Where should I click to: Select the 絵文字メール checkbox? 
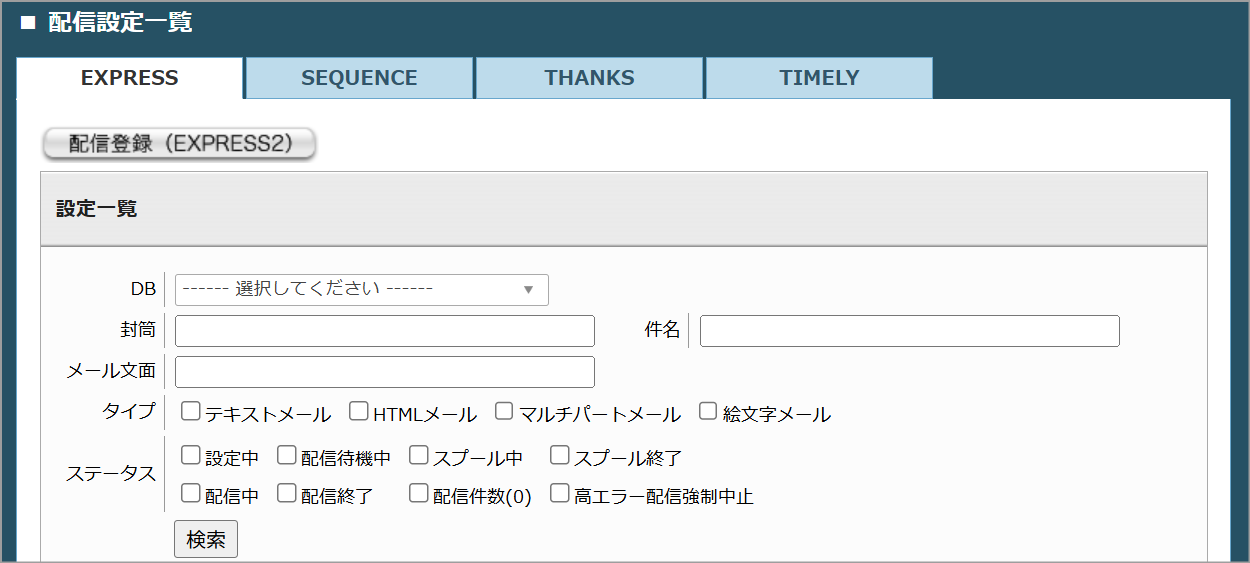pos(708,411)
